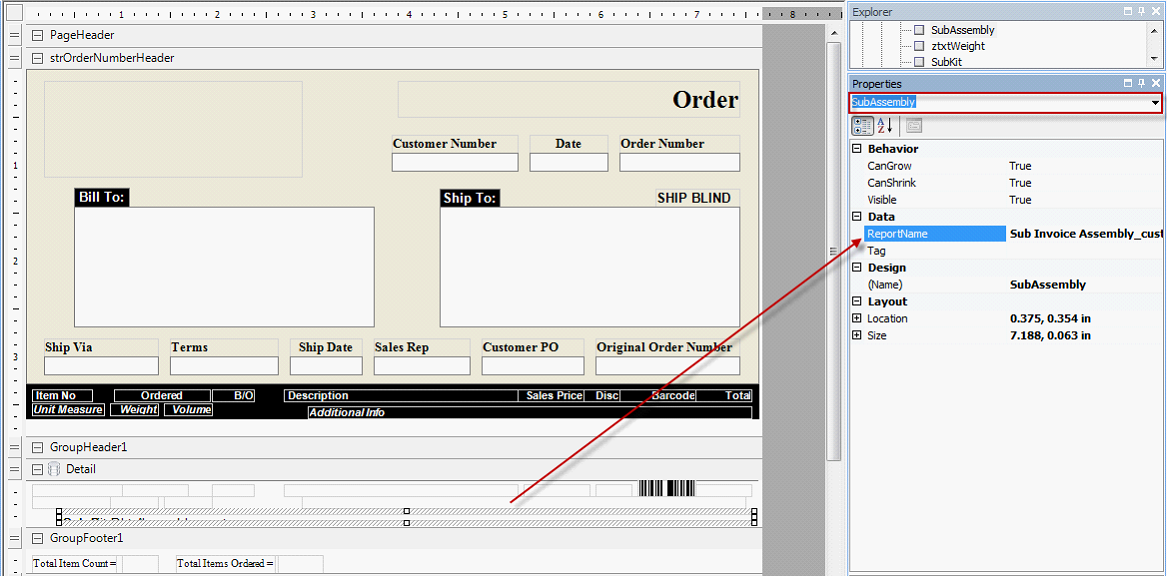Select the Terms label
1168x577 pixels.
224,348
